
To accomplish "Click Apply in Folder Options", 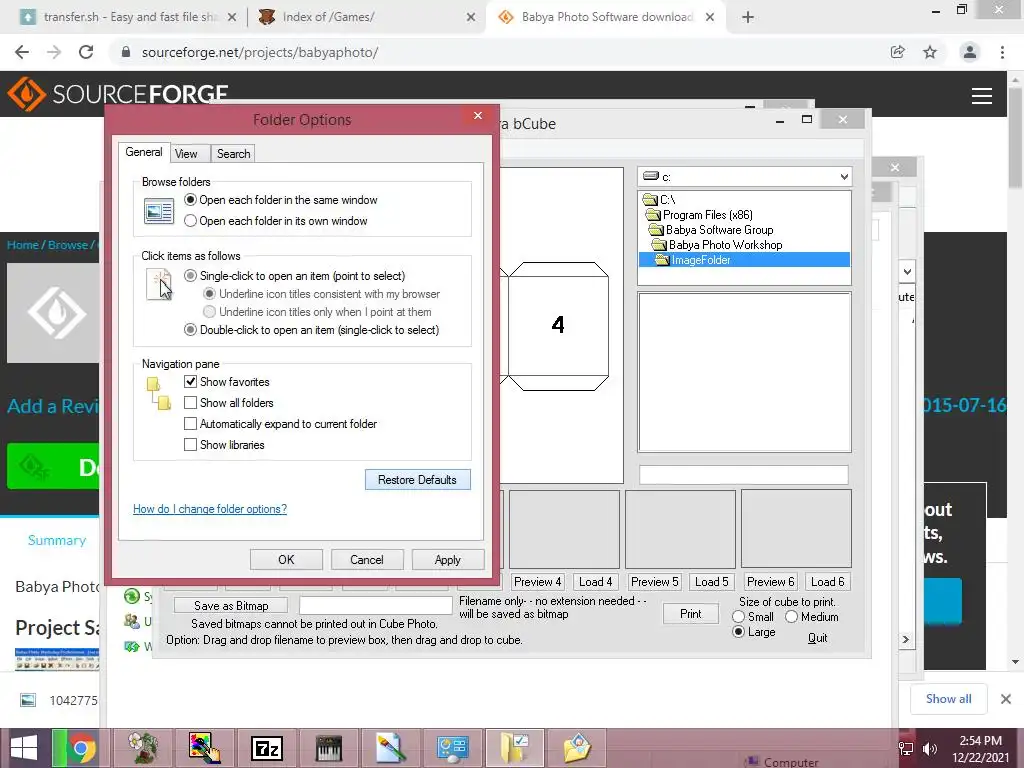I will [x=447, y=560].
